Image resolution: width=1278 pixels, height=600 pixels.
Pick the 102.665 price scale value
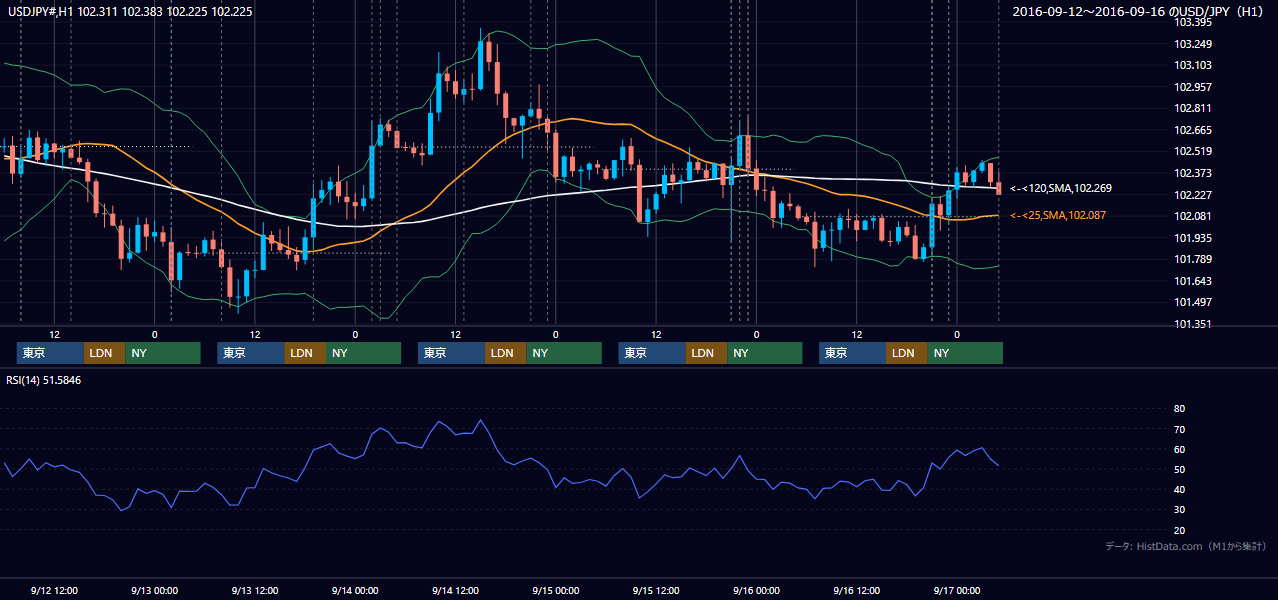[x=1193, y=130]
